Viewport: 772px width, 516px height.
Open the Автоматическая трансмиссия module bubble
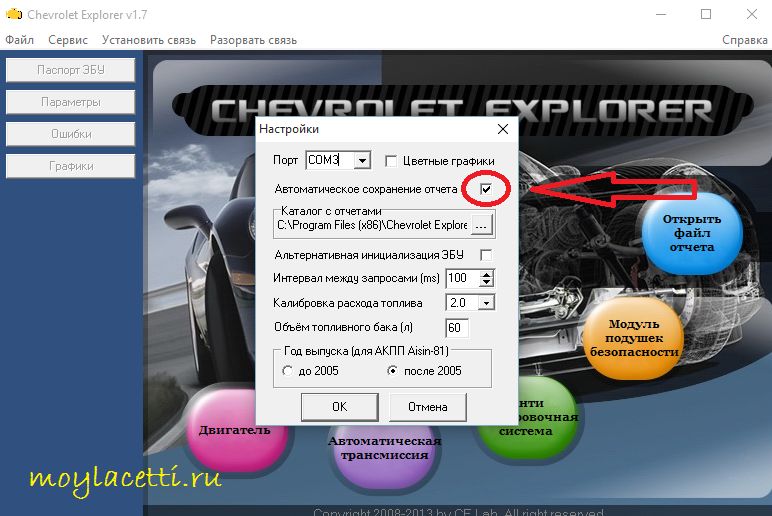click(384, 455)
